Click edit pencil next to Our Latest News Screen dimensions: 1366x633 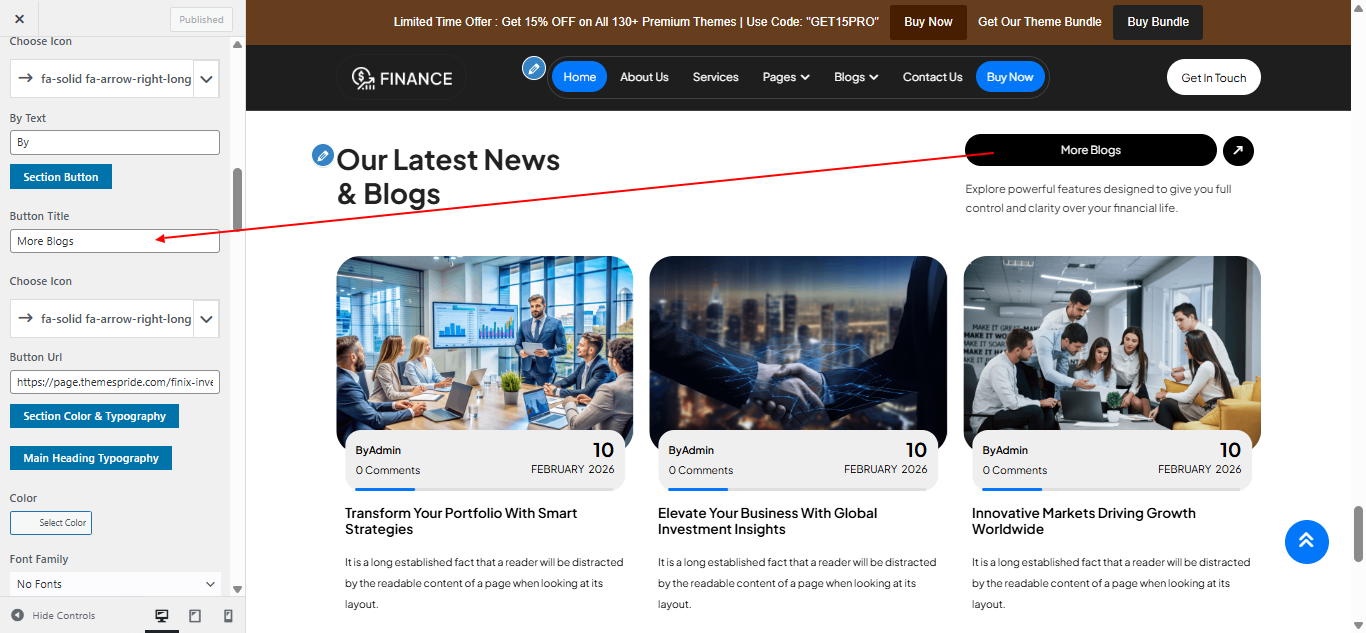[322, 155]
